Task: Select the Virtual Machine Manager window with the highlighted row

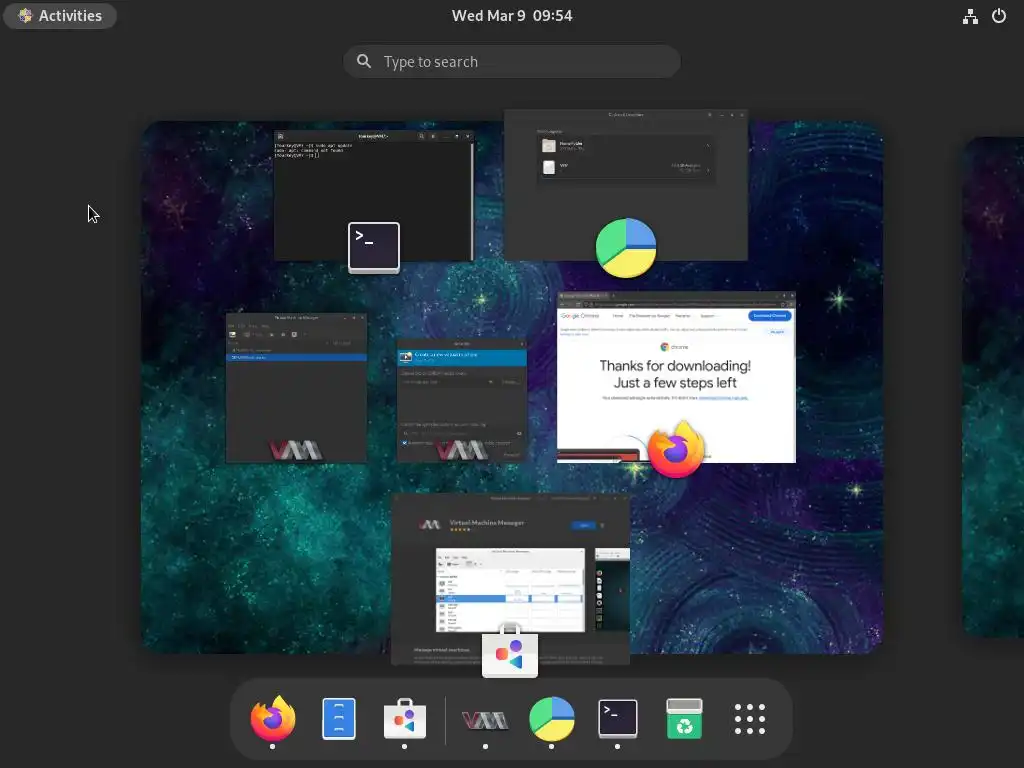Action: click(x=296, y=388)
